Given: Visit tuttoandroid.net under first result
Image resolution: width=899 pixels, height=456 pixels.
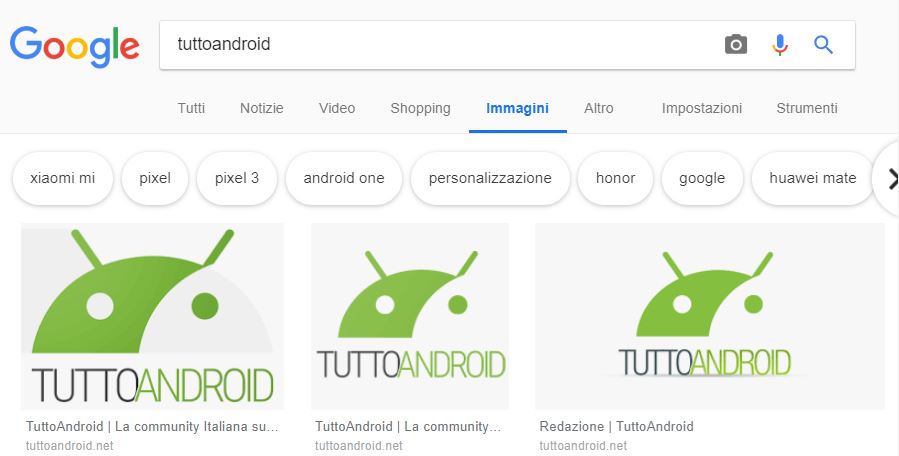Looking at the screenshot, I should [x=69, y=446].
